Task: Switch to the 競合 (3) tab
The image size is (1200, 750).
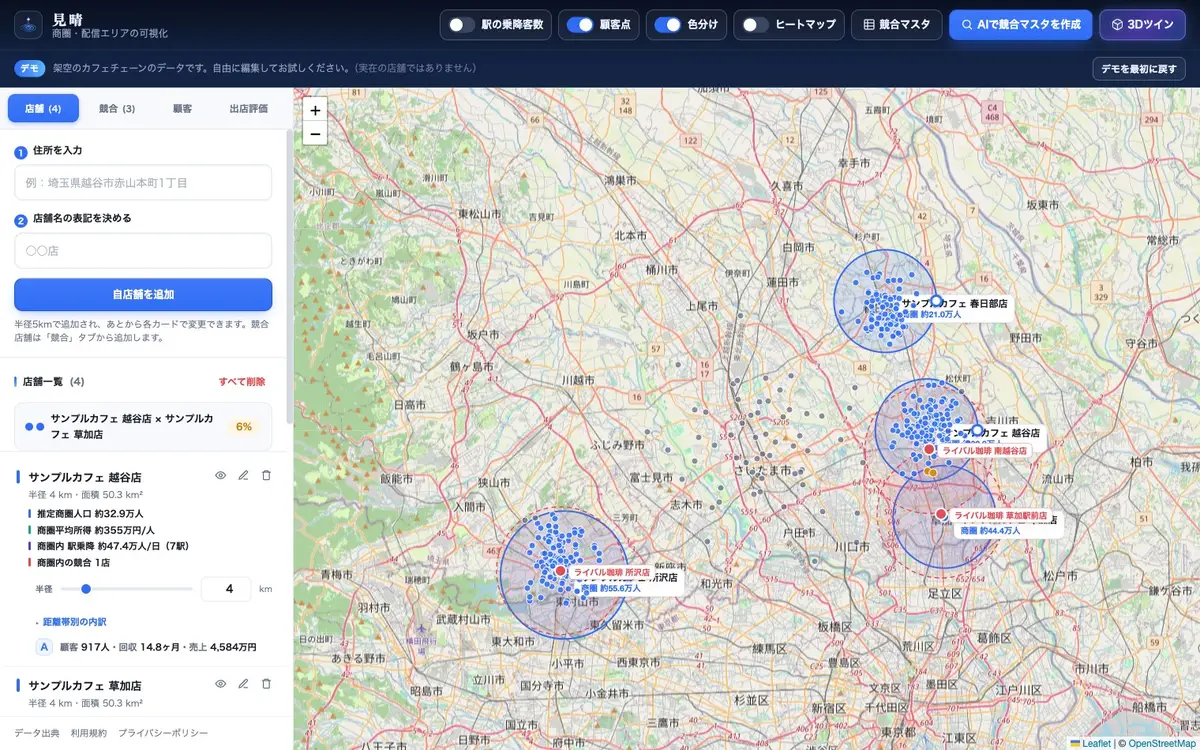Action: click(117, 108)
